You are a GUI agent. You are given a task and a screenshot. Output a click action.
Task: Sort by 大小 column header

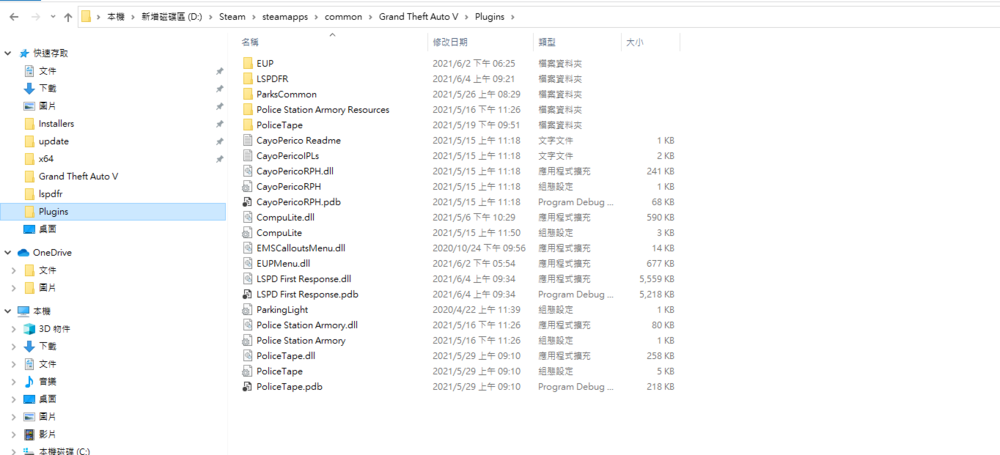tap(635, 42)
